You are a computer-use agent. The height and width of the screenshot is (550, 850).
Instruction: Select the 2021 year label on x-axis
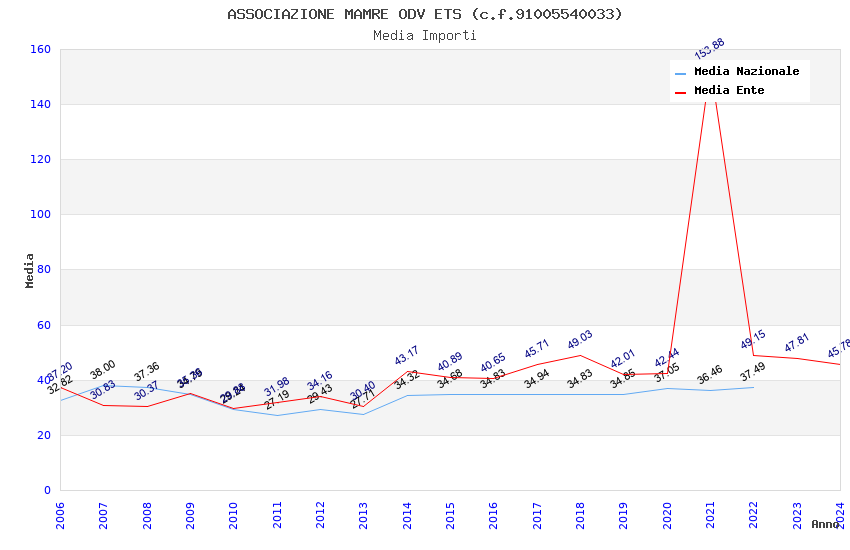(710, 515)
